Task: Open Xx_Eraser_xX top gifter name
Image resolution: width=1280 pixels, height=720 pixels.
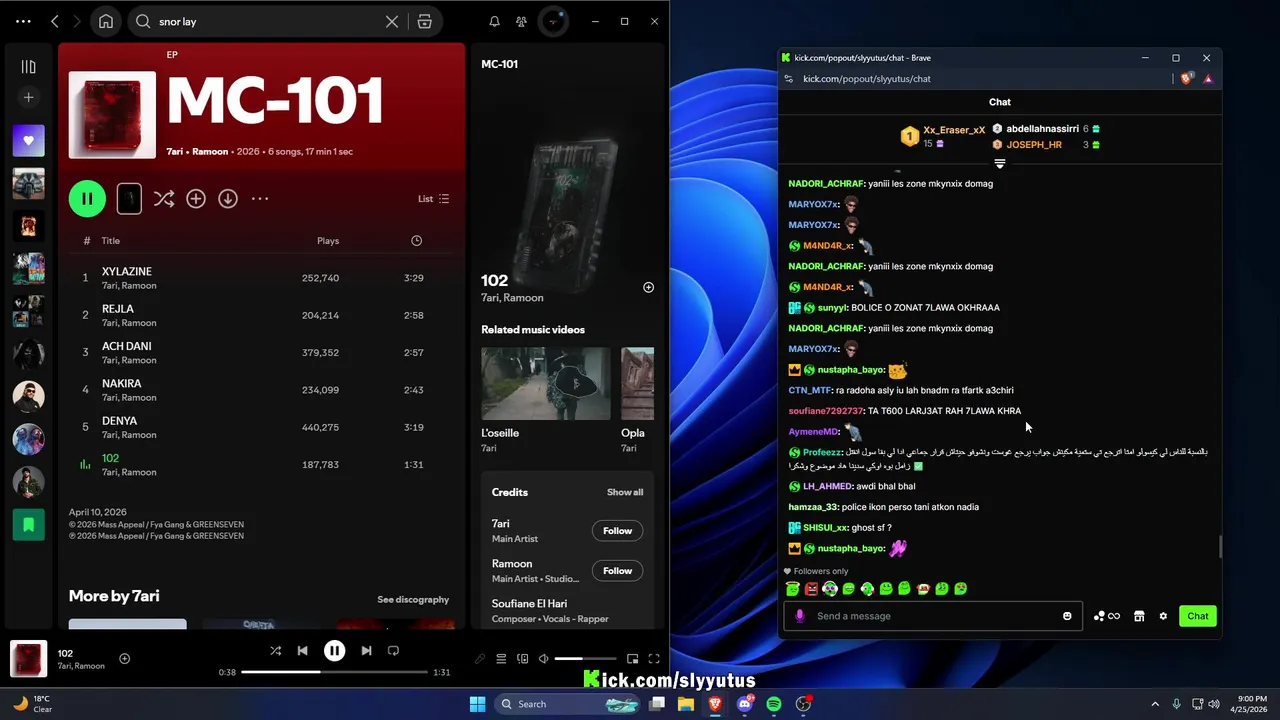Action: [x=954, y=130]
